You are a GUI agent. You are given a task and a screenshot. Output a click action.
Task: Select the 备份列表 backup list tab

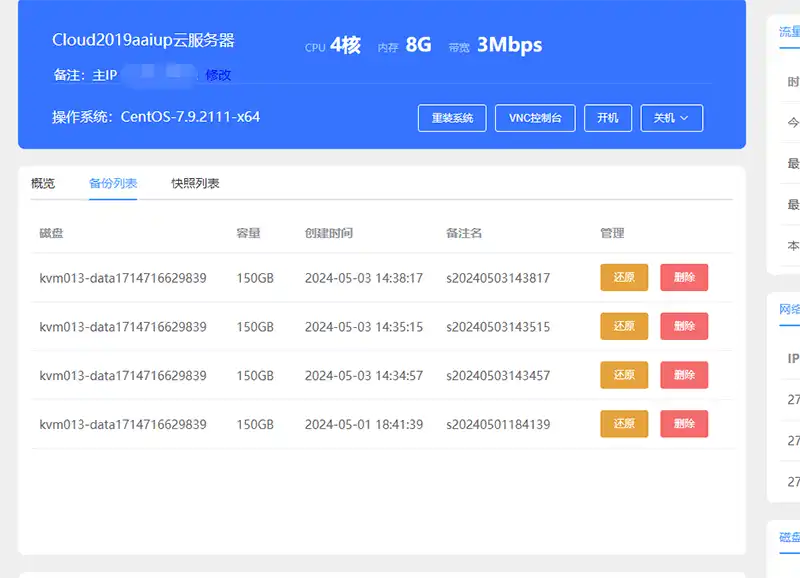click(x=113, y=183)
